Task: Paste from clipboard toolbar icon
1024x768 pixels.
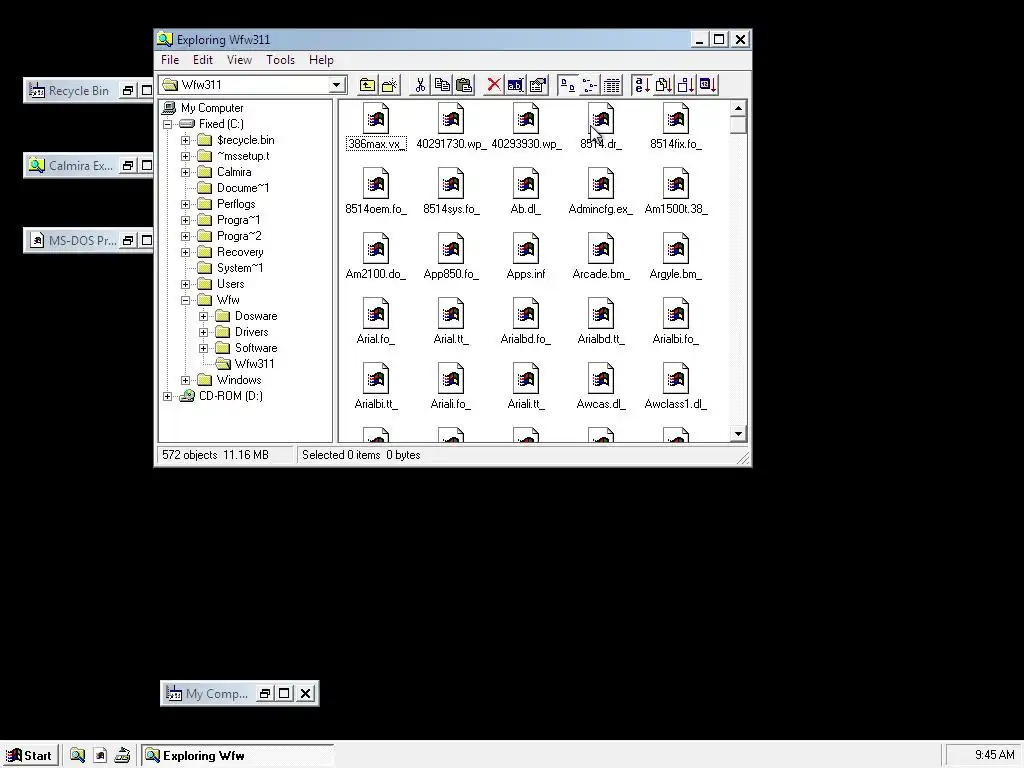Action: 464,85
